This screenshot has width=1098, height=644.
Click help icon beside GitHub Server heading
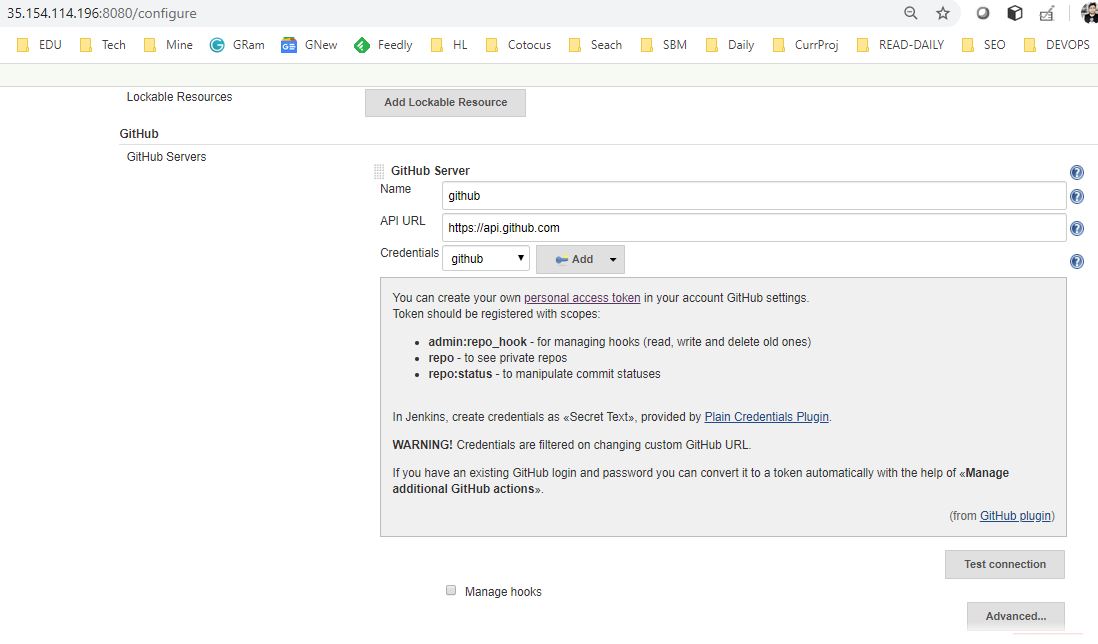pos(1077,172)
